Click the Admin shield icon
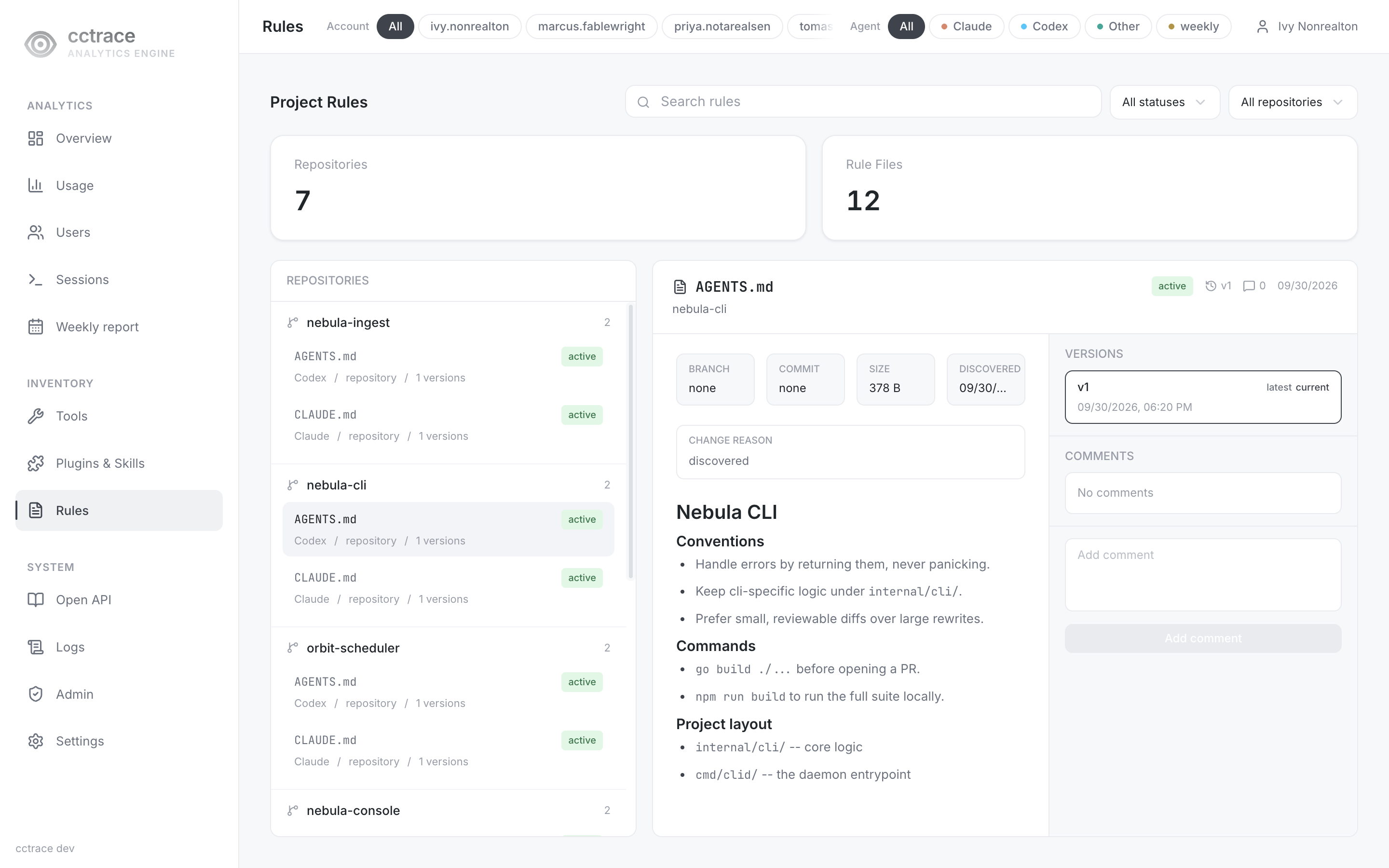 pos(36,694)
